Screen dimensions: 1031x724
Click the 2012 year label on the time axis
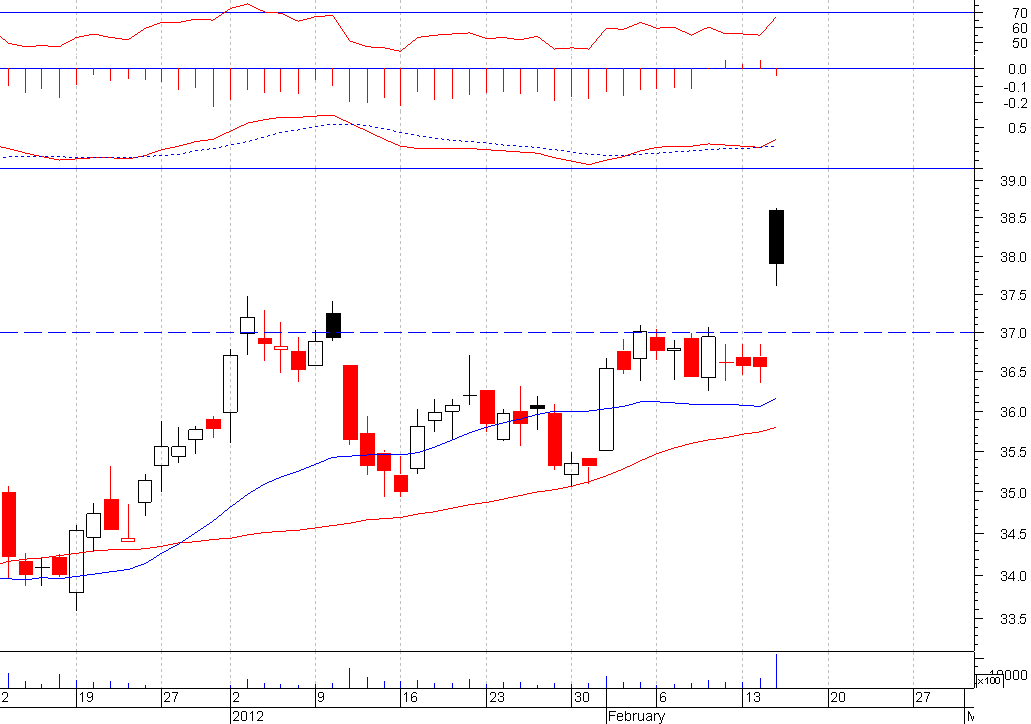[x=248, y=716]
